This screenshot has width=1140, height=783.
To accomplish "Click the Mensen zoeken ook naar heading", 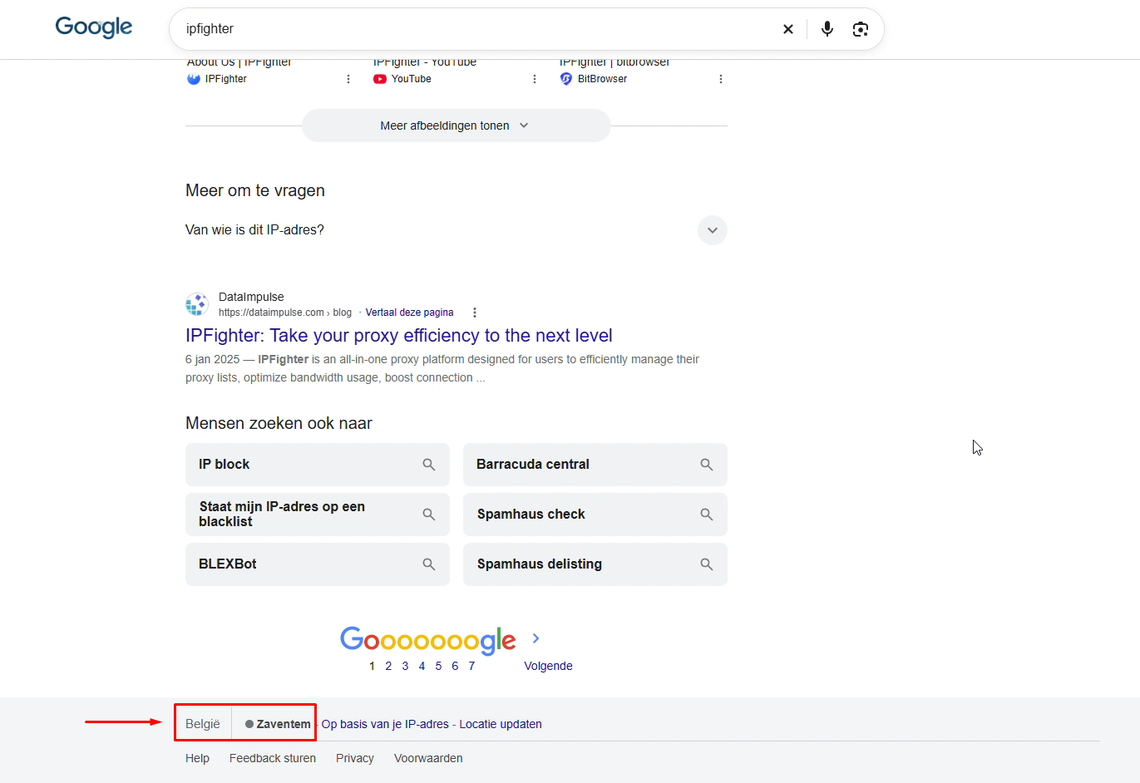I will [x=278, y=423].
